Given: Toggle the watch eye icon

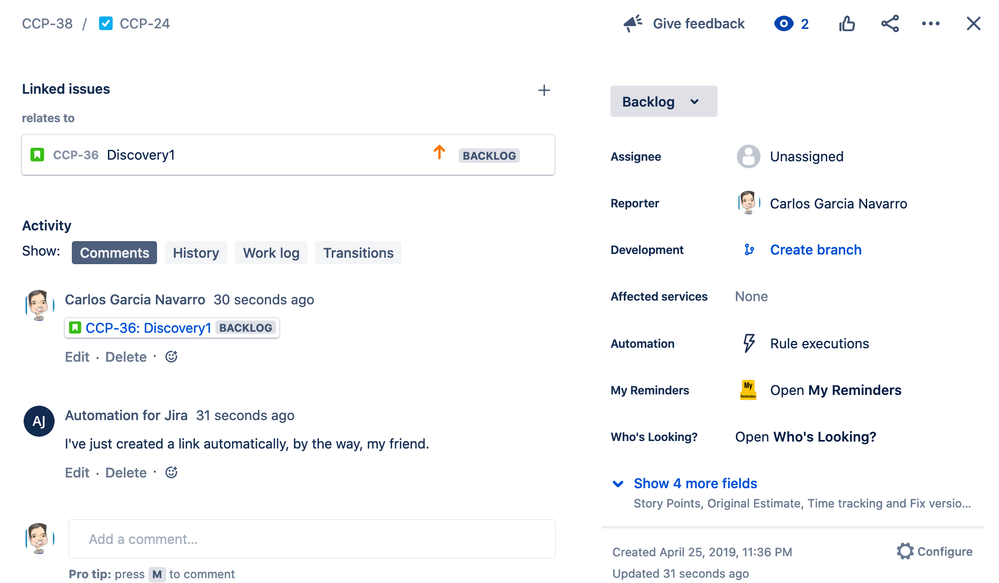Looking at the screenshot, I should coord(784,24).
